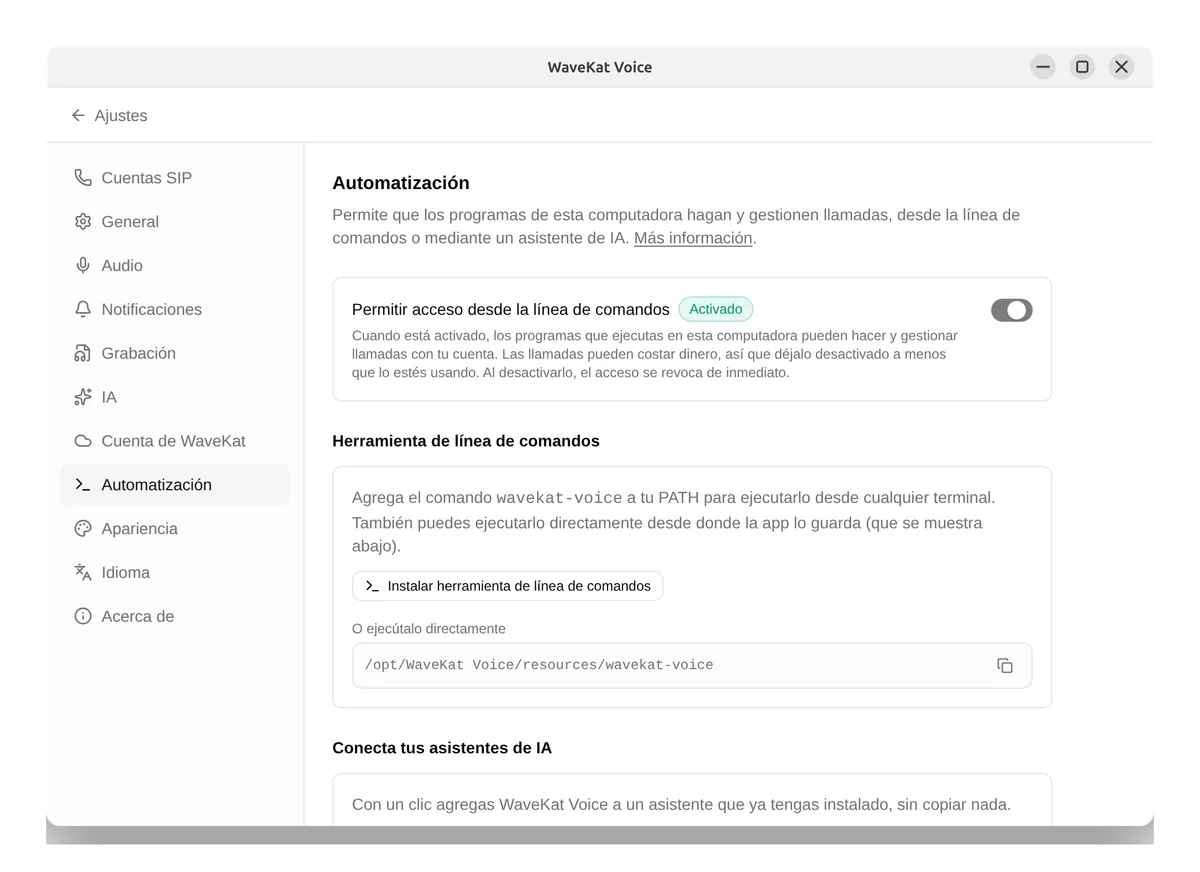Click the O ejecútalo directamente label
The height and width of the screenshot is (872, 1200).
429,629
